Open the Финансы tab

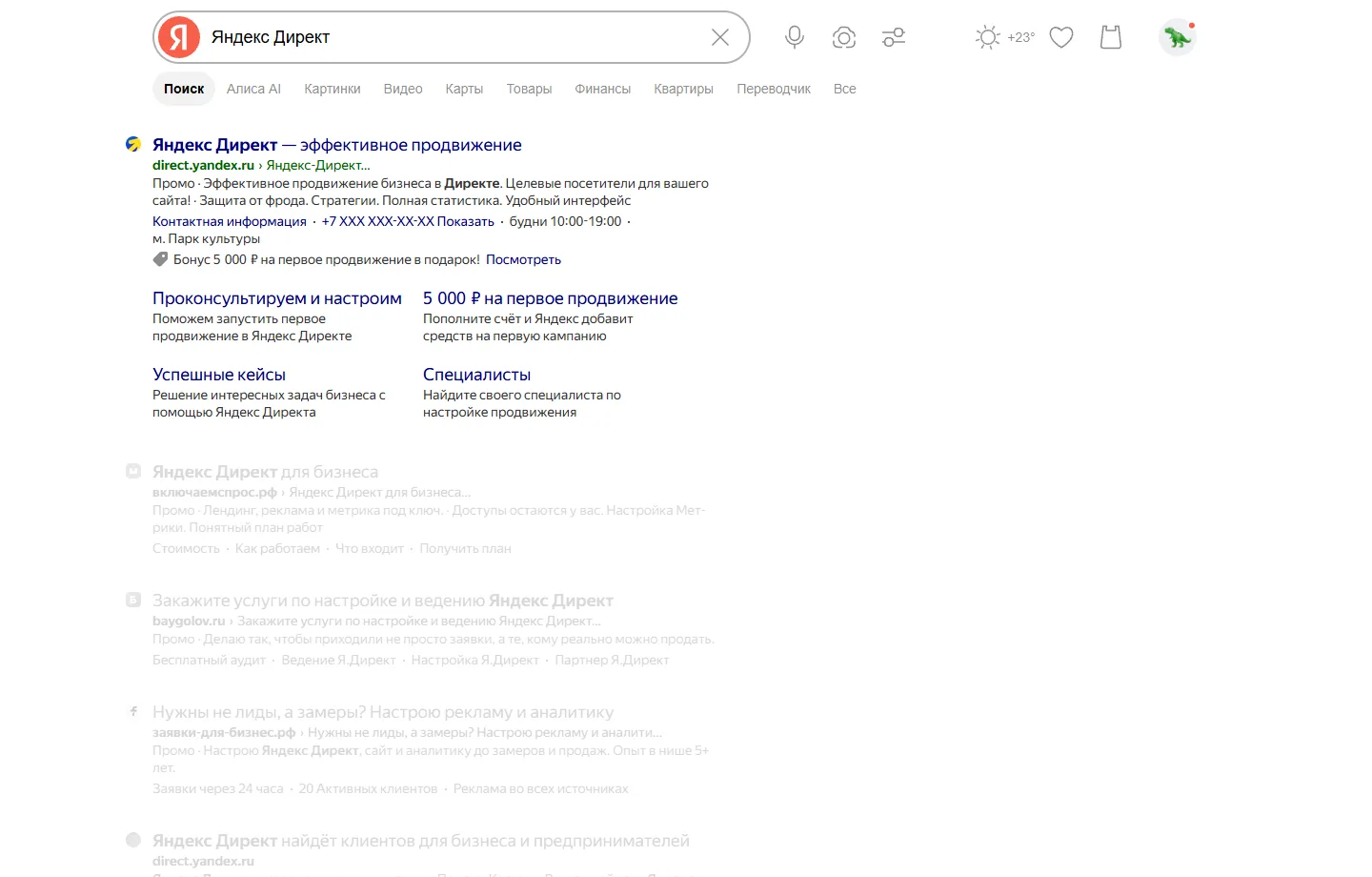click(603, 89)
